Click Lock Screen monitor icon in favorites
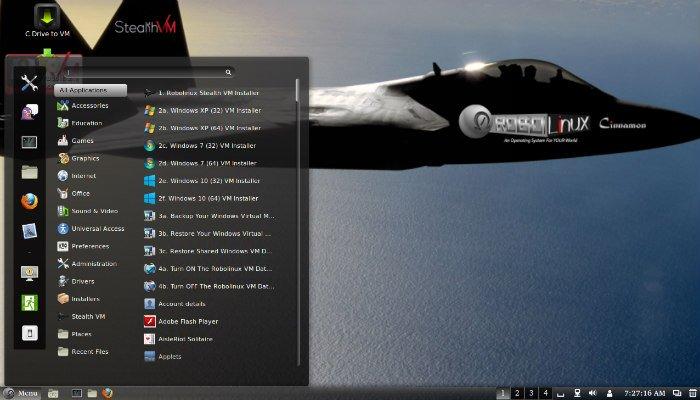 29,273
